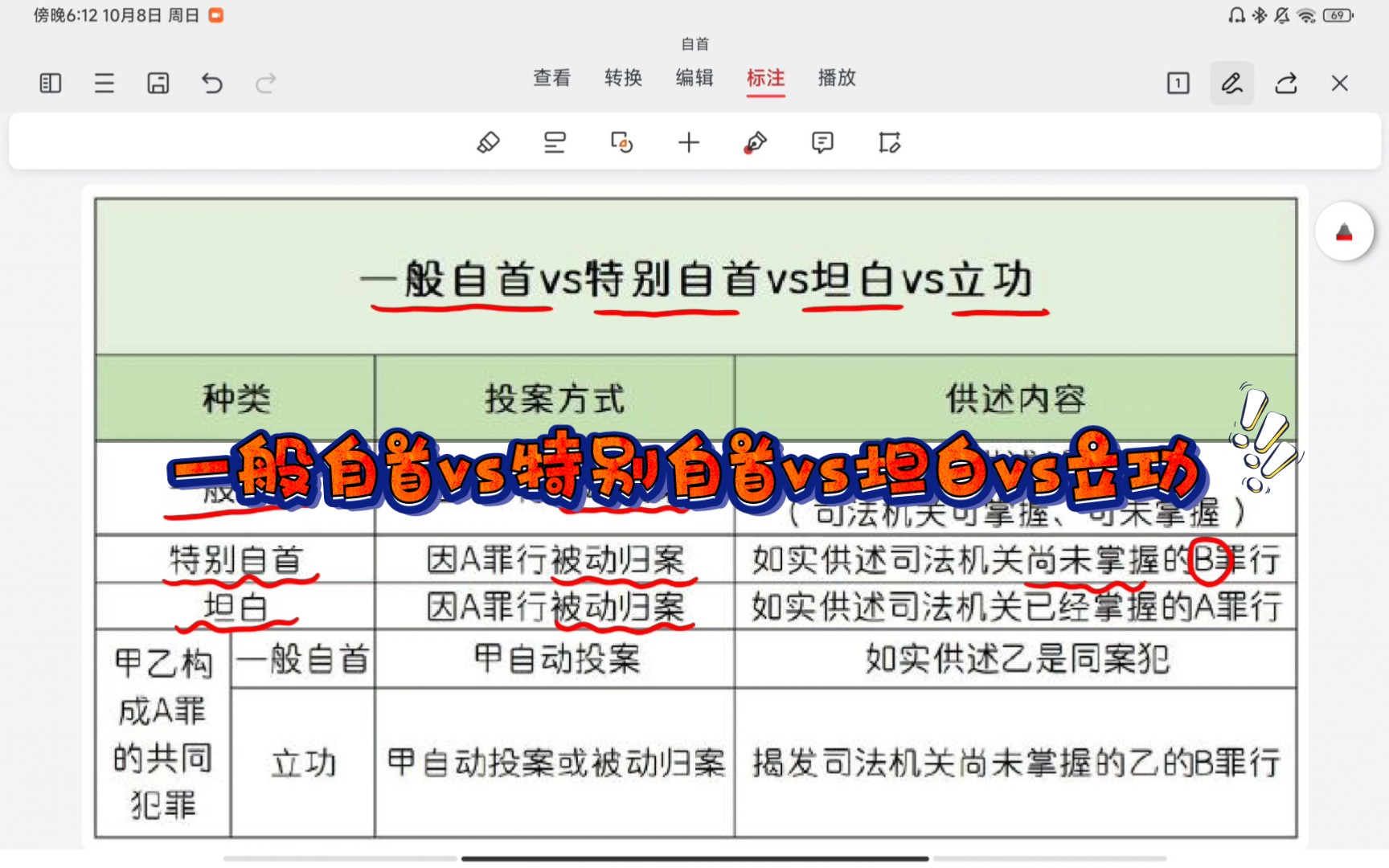Switch to the 转换 tab

click(624, 78)
